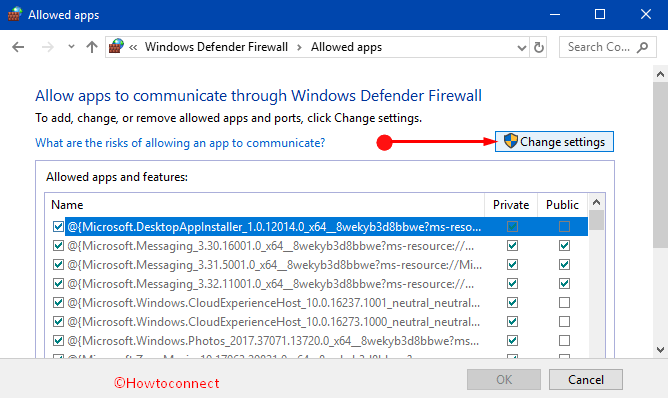Click the forward navigation arrow

[48, 47]
